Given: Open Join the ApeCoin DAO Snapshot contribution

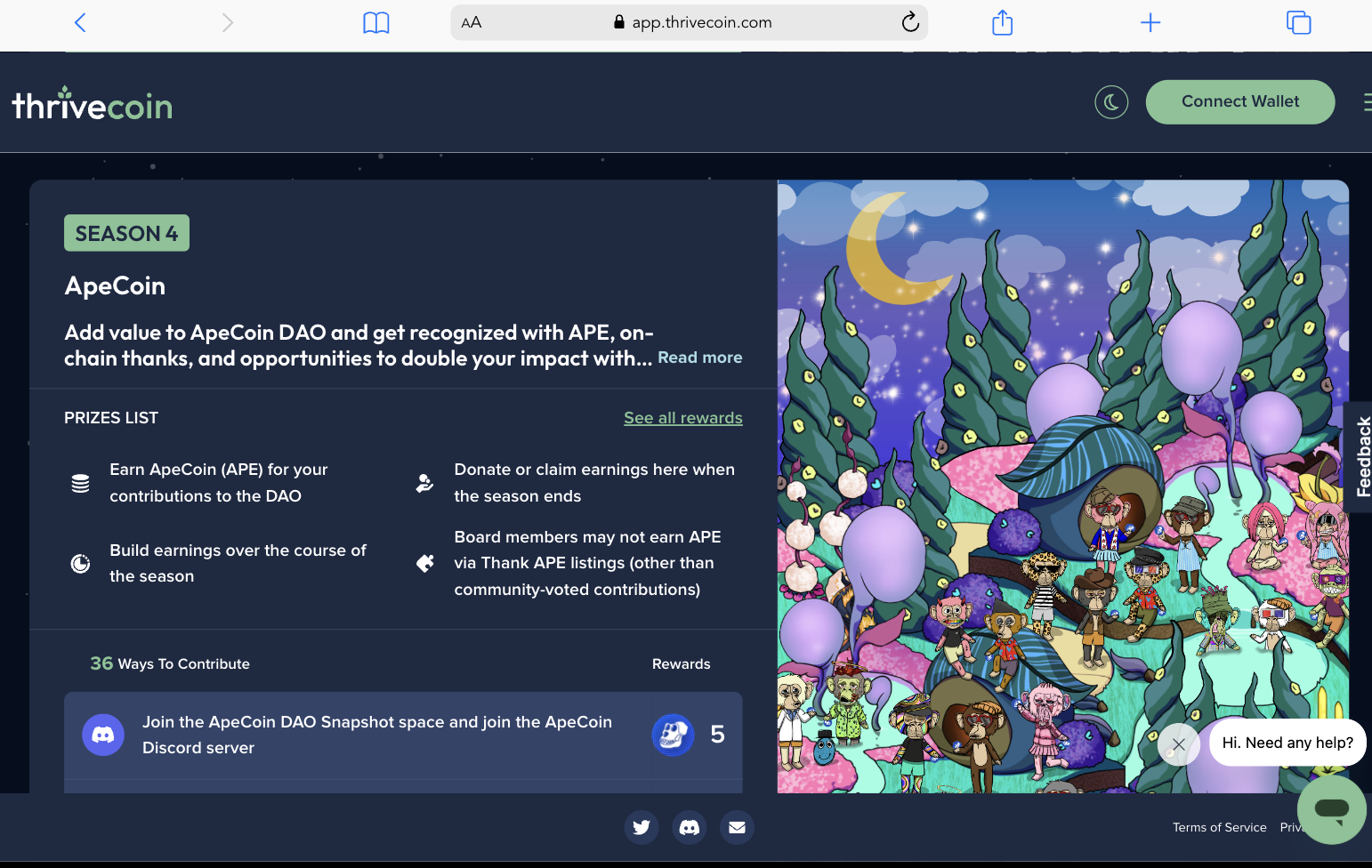Looking at the screenshot, I should [x=403, y=735].
